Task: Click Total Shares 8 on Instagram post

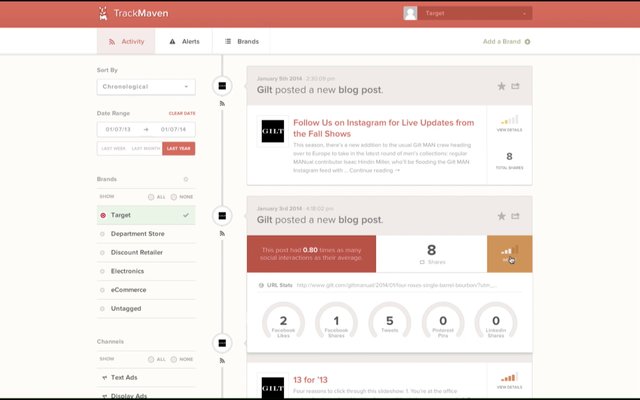Action: point(509,160)
